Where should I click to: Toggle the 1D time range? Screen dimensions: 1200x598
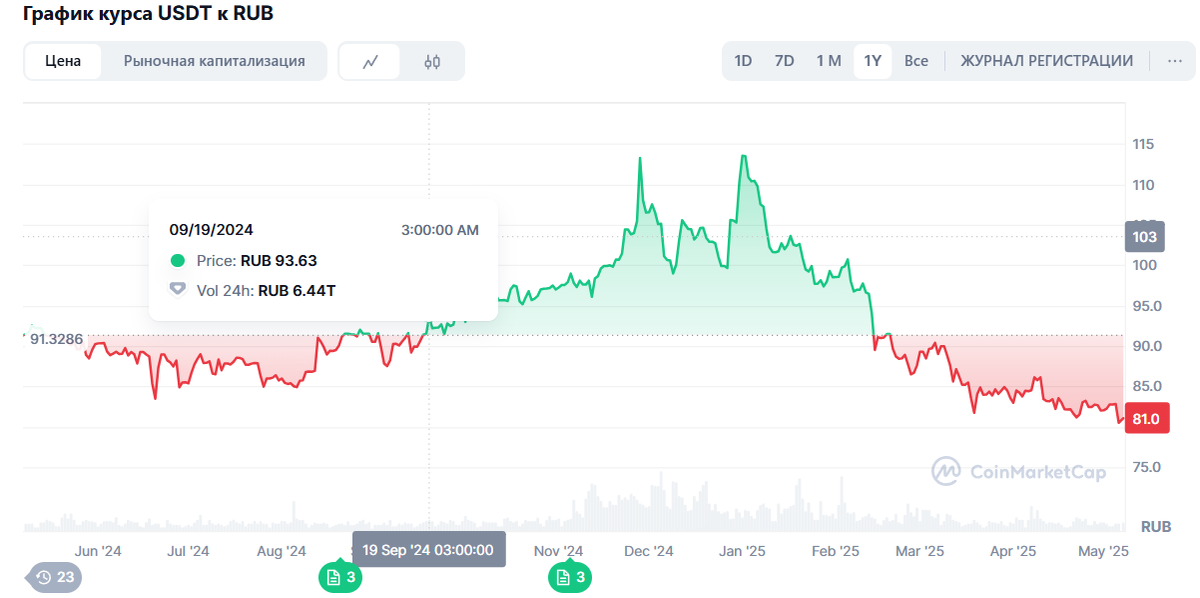[743, 60]
